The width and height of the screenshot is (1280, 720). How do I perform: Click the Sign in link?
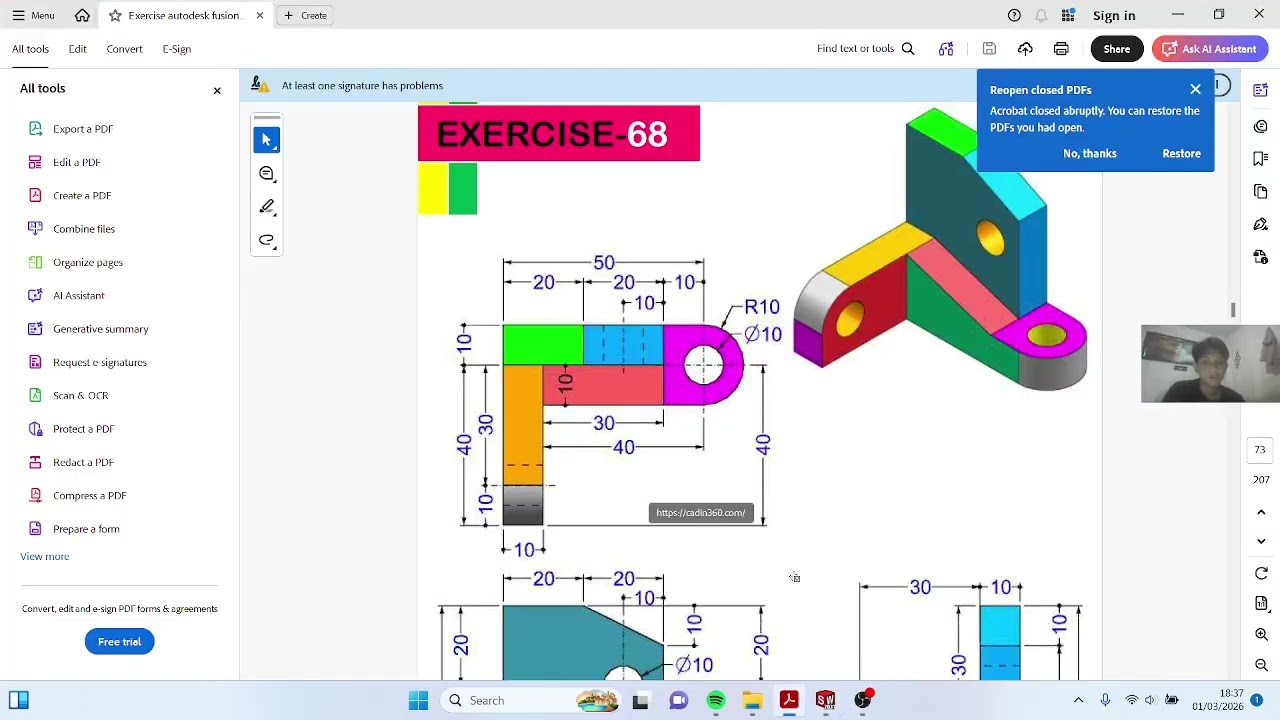1114,15
